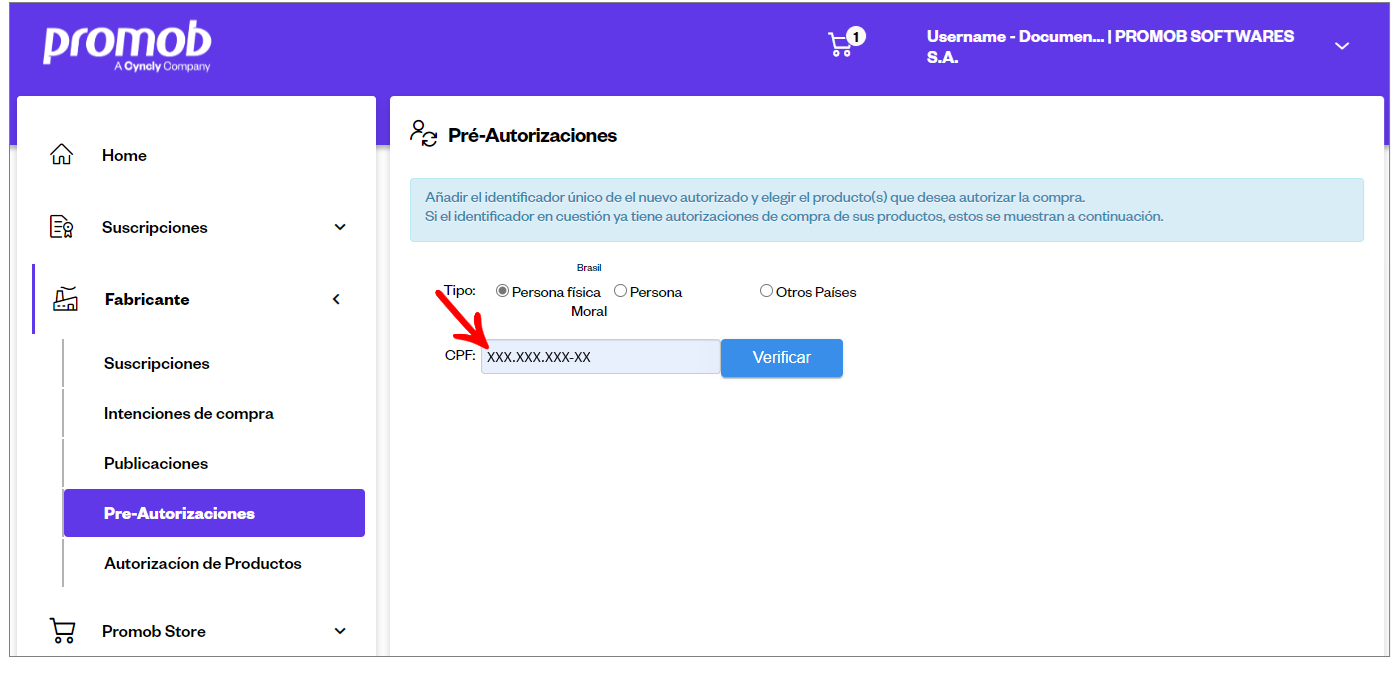Screen dimensions: 1400x674
Task: Click the Pré-Autorizaciones page heading
Action: coord(533,135)
